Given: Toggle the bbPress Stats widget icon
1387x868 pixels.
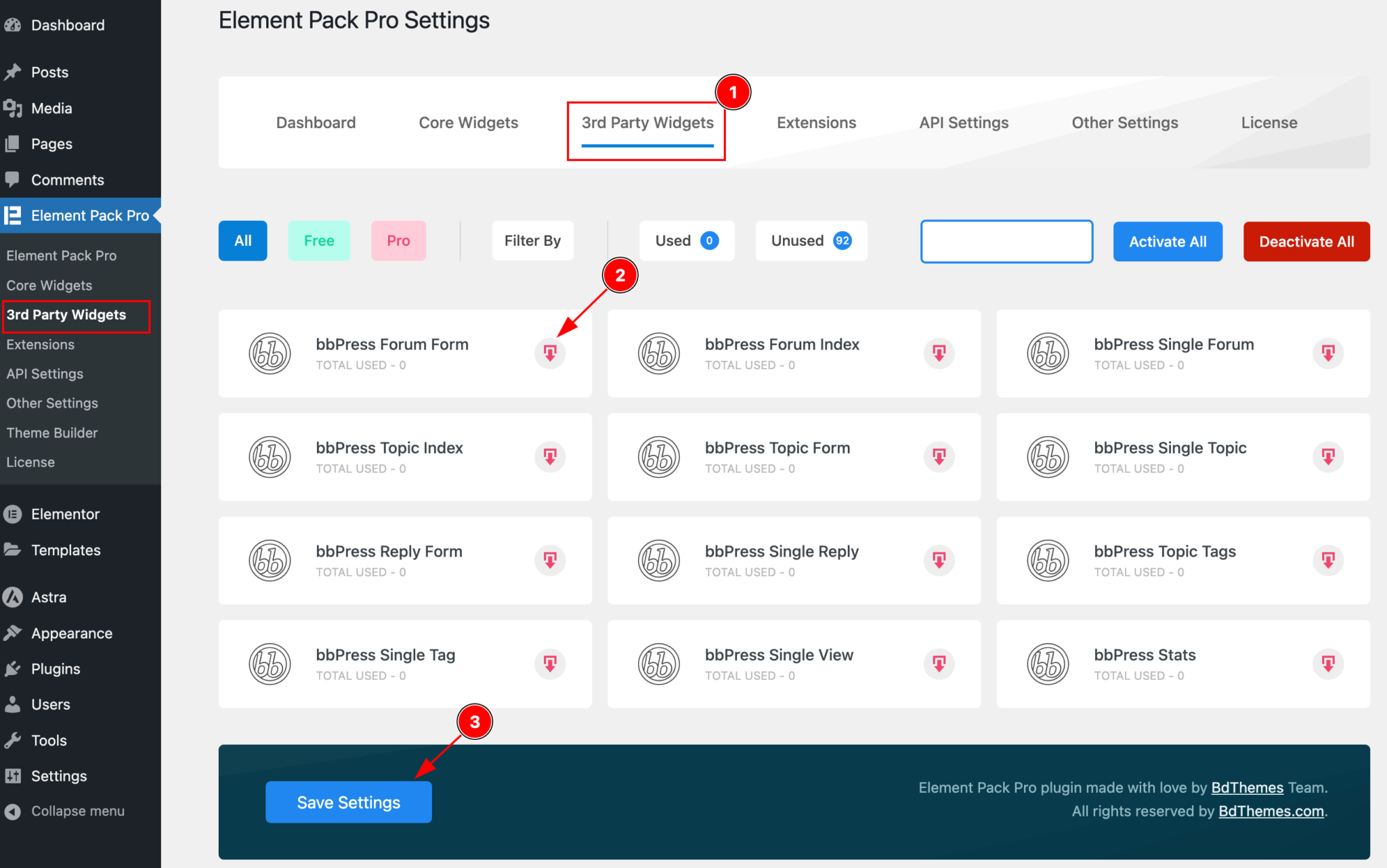Looking at the screenshot, I should (1327, 664).
